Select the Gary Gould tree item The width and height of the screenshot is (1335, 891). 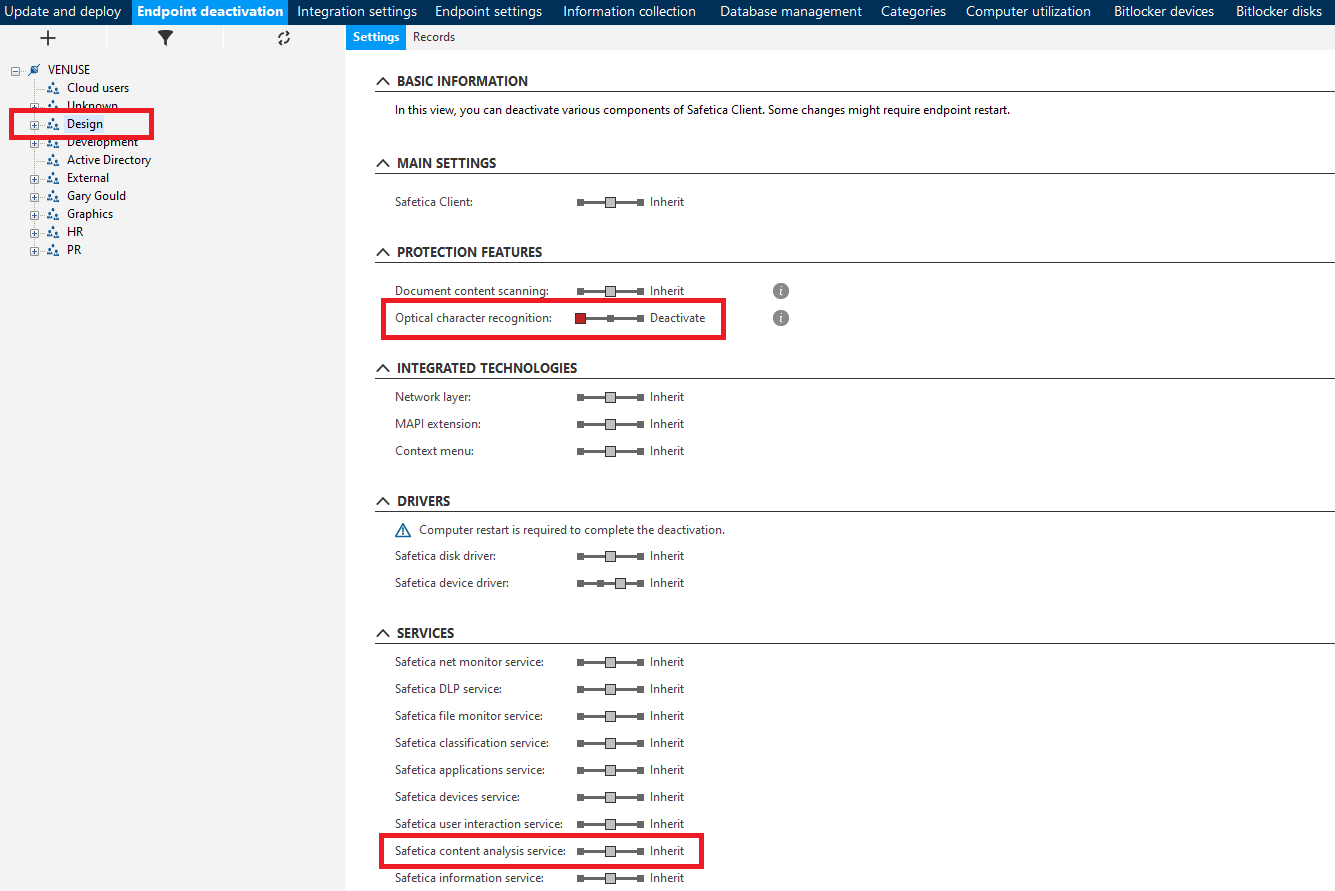click(x=96, y=196)
